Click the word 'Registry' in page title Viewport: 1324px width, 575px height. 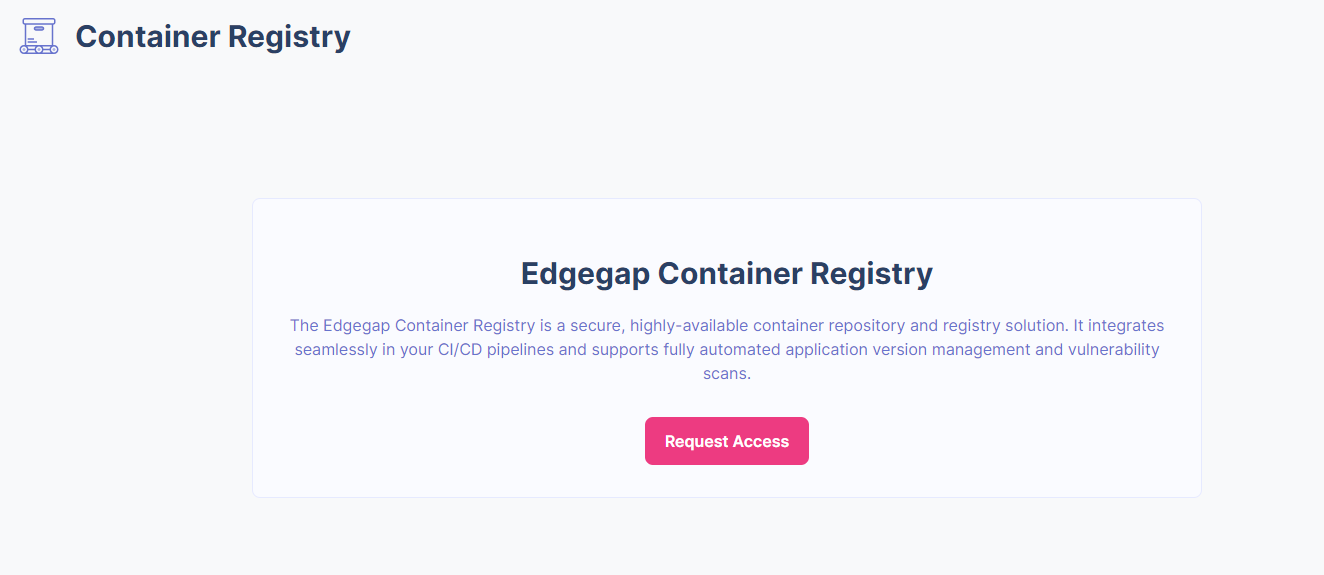point(289,36)
